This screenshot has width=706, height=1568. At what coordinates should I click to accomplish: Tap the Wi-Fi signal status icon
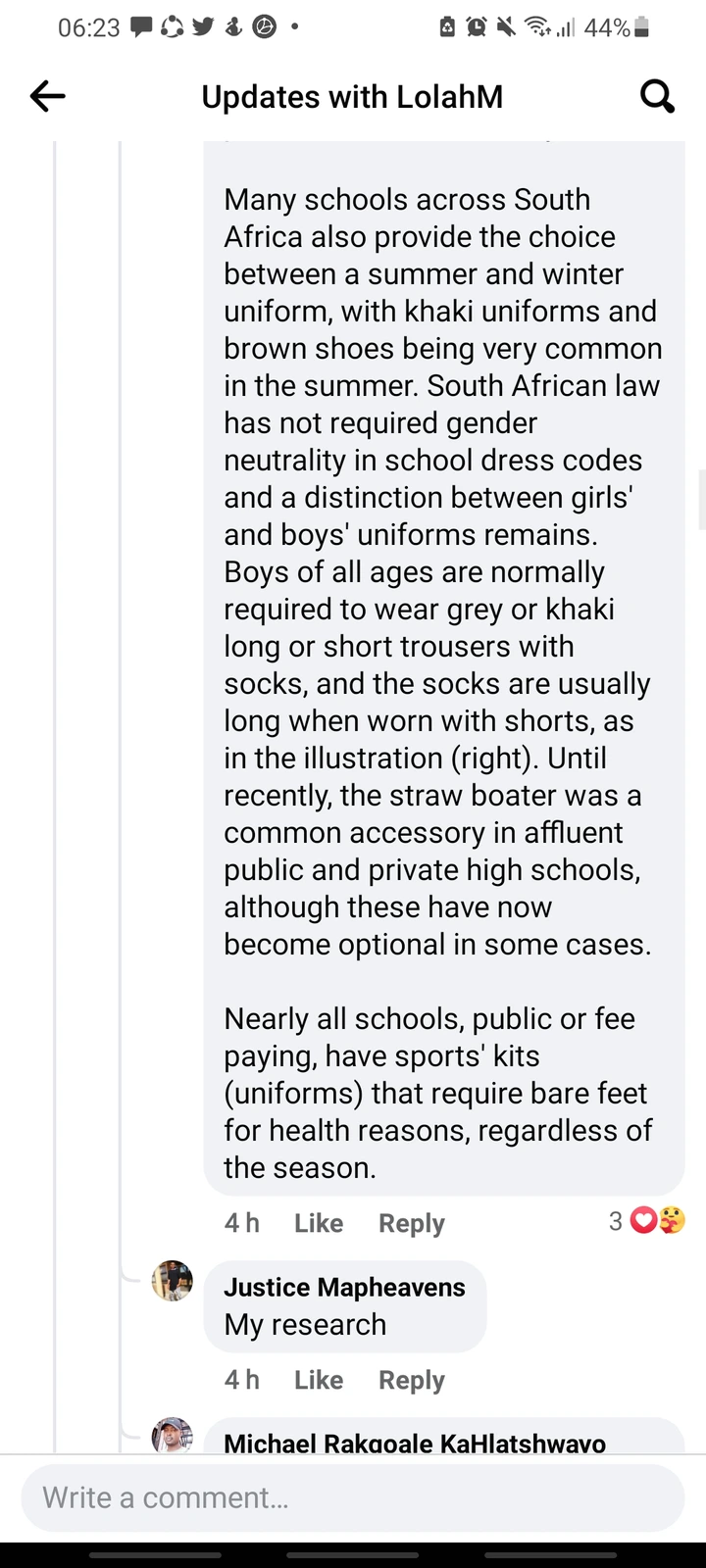coord(538,27)
